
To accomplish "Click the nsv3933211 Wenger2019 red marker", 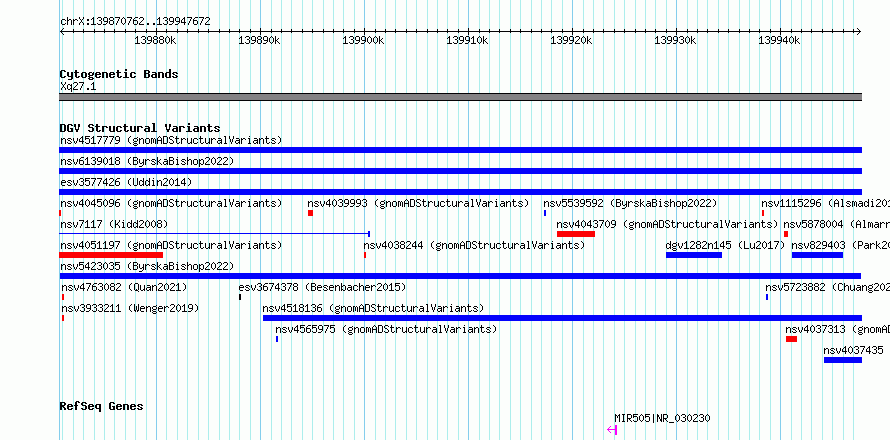I will pos(63,318).
